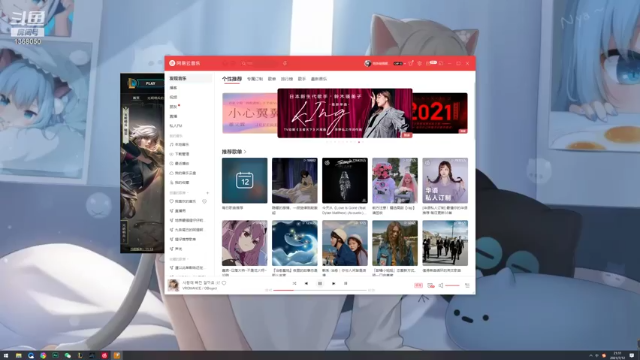Open NetEase Music red taskbar icon
This screenshot has height=360, width=640.
(104, 356)
